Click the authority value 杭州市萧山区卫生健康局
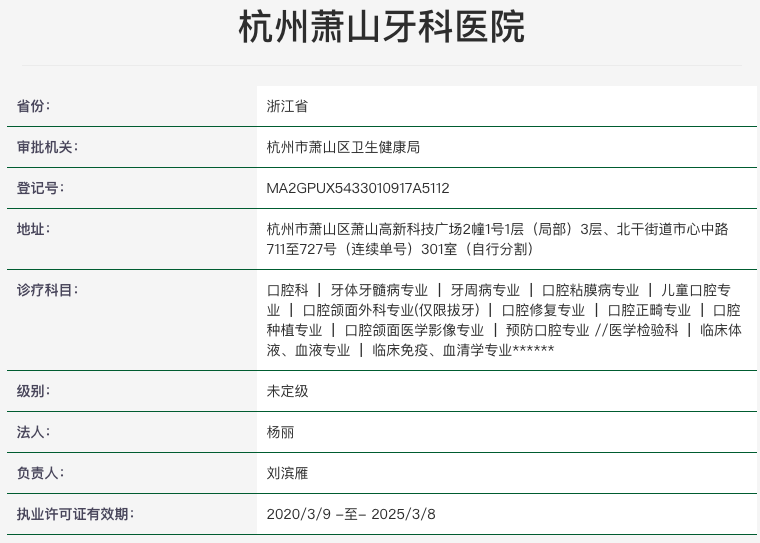 pos(343,147)
